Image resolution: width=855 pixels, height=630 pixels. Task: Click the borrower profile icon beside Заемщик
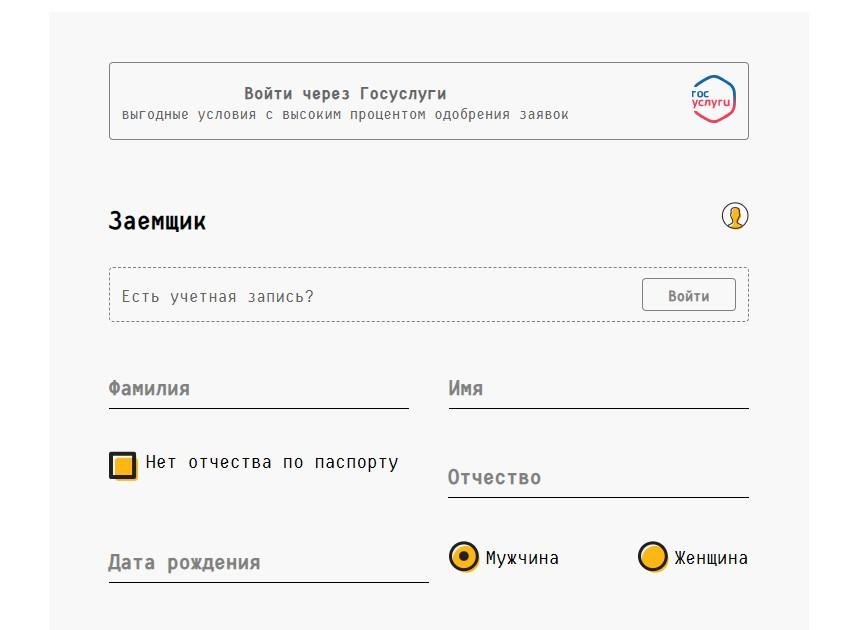pos(735,216)
